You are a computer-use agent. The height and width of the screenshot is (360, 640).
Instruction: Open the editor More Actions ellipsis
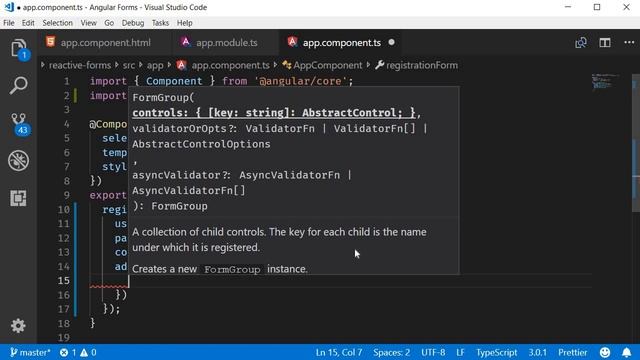click(x=629, y=42)
